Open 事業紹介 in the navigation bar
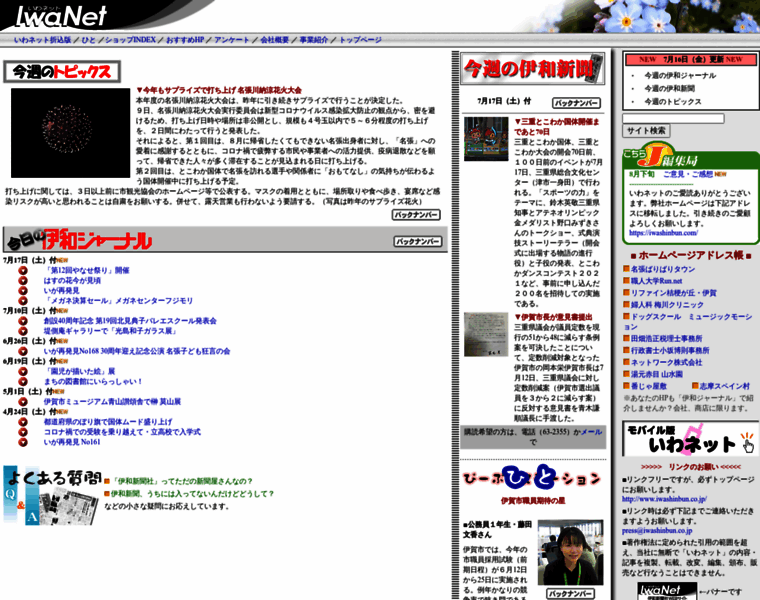The width and height of the screenshot is (760, 600). click(x=314, y=40)
